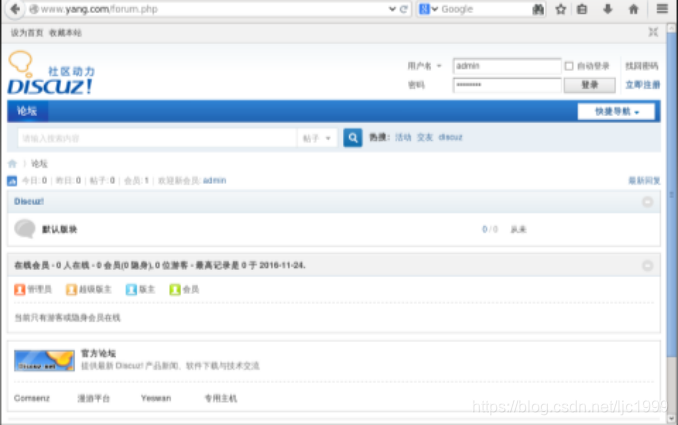Click the binoculars search icon in toolbar
The height and width of the screenshot is (425, 678).
[x=538, y=9]
